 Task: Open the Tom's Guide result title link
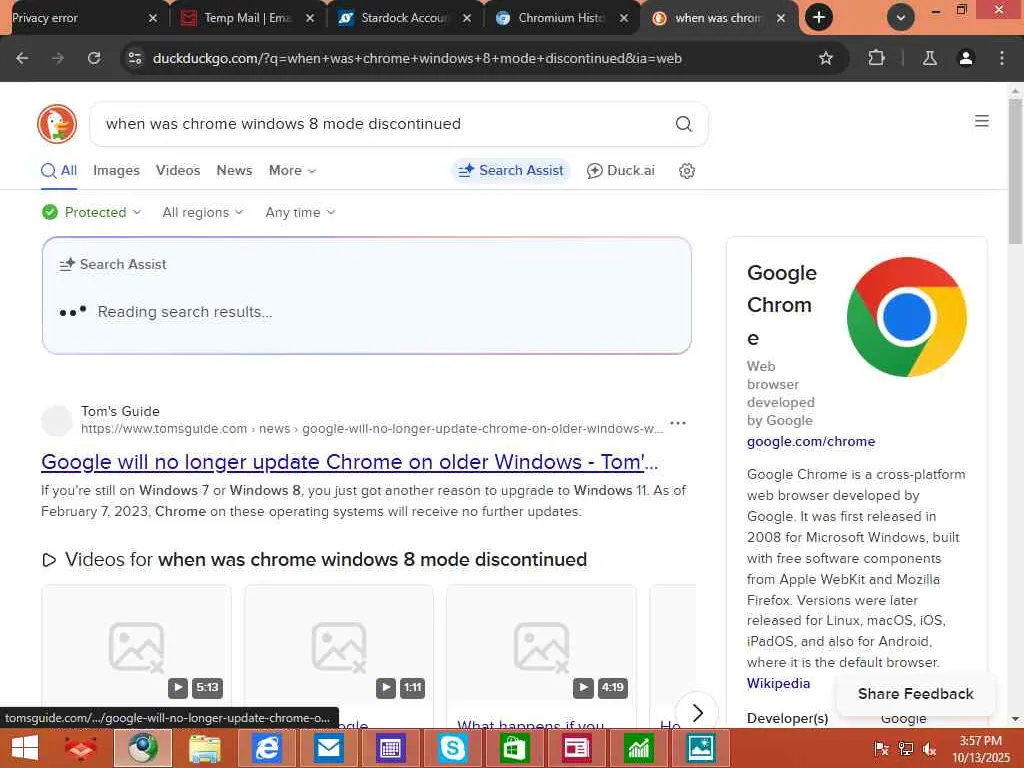[349, 462]
